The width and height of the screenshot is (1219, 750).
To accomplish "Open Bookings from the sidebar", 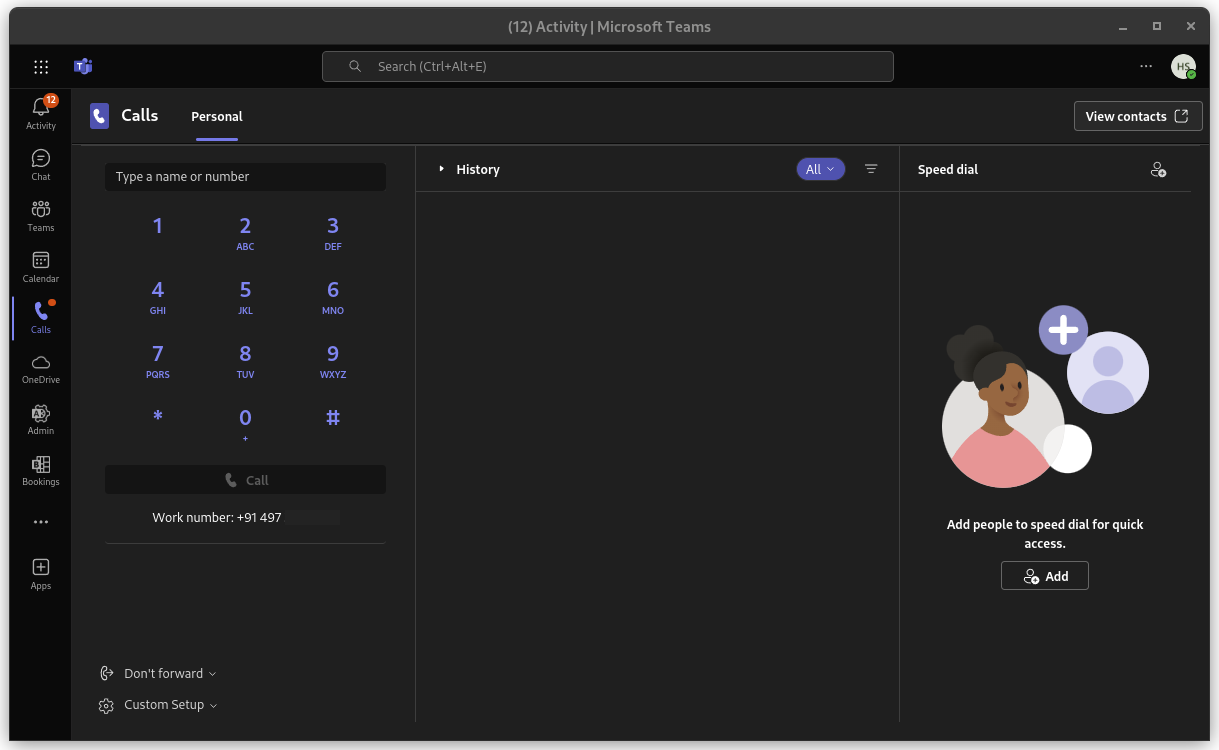I will (41, 471).
